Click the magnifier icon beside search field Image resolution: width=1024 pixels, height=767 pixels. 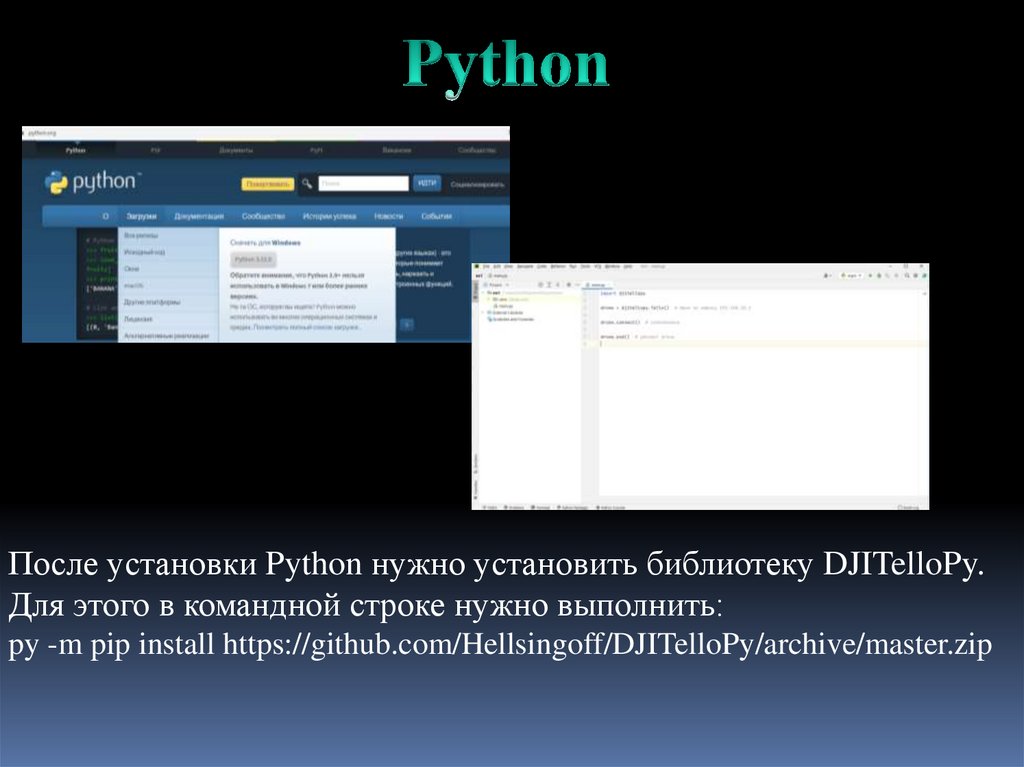tap(306, 184)
